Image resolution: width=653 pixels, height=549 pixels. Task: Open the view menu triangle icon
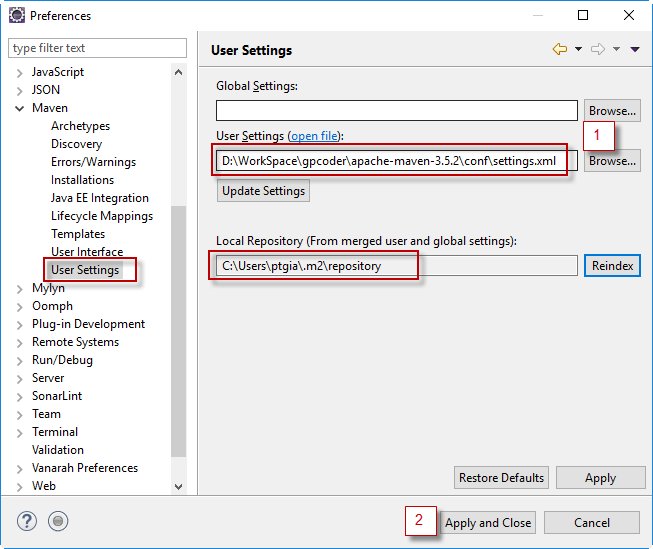[x=634, y=49]
